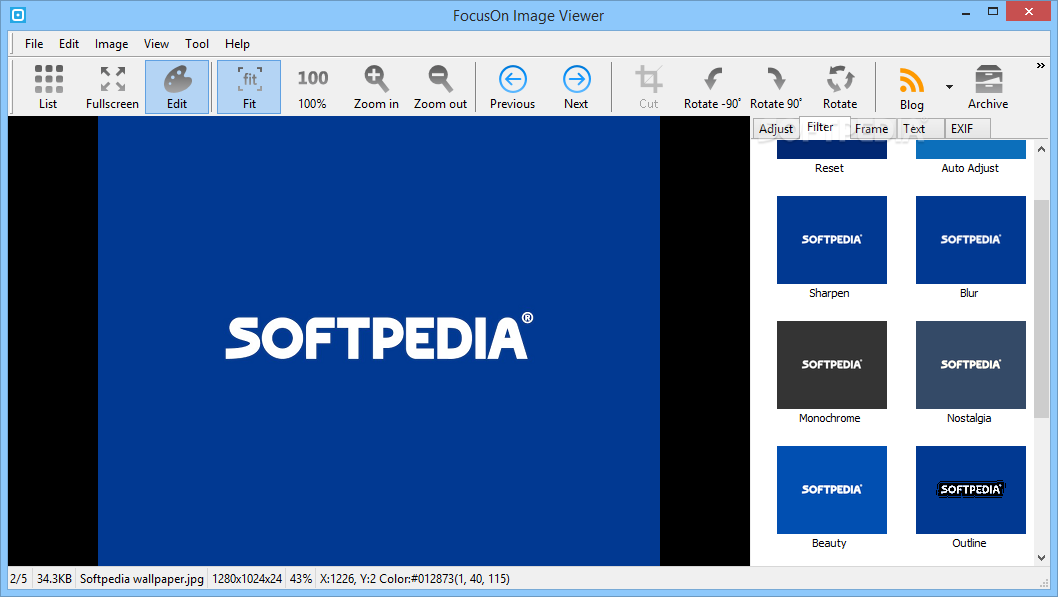Open the Edit menu
Viewport: 1058px width, 597px height.
coord(69,44)
